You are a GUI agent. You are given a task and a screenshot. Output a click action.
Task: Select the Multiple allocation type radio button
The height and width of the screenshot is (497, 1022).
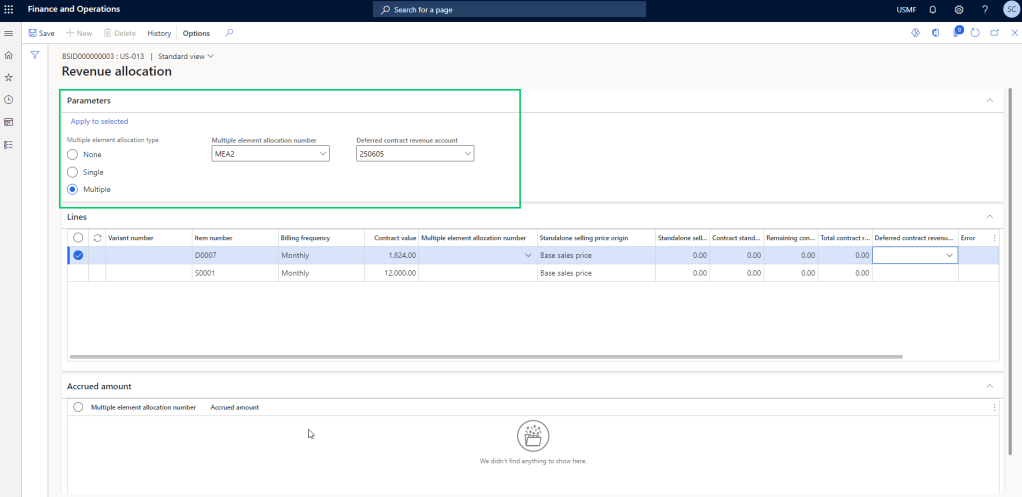(72, 189)
